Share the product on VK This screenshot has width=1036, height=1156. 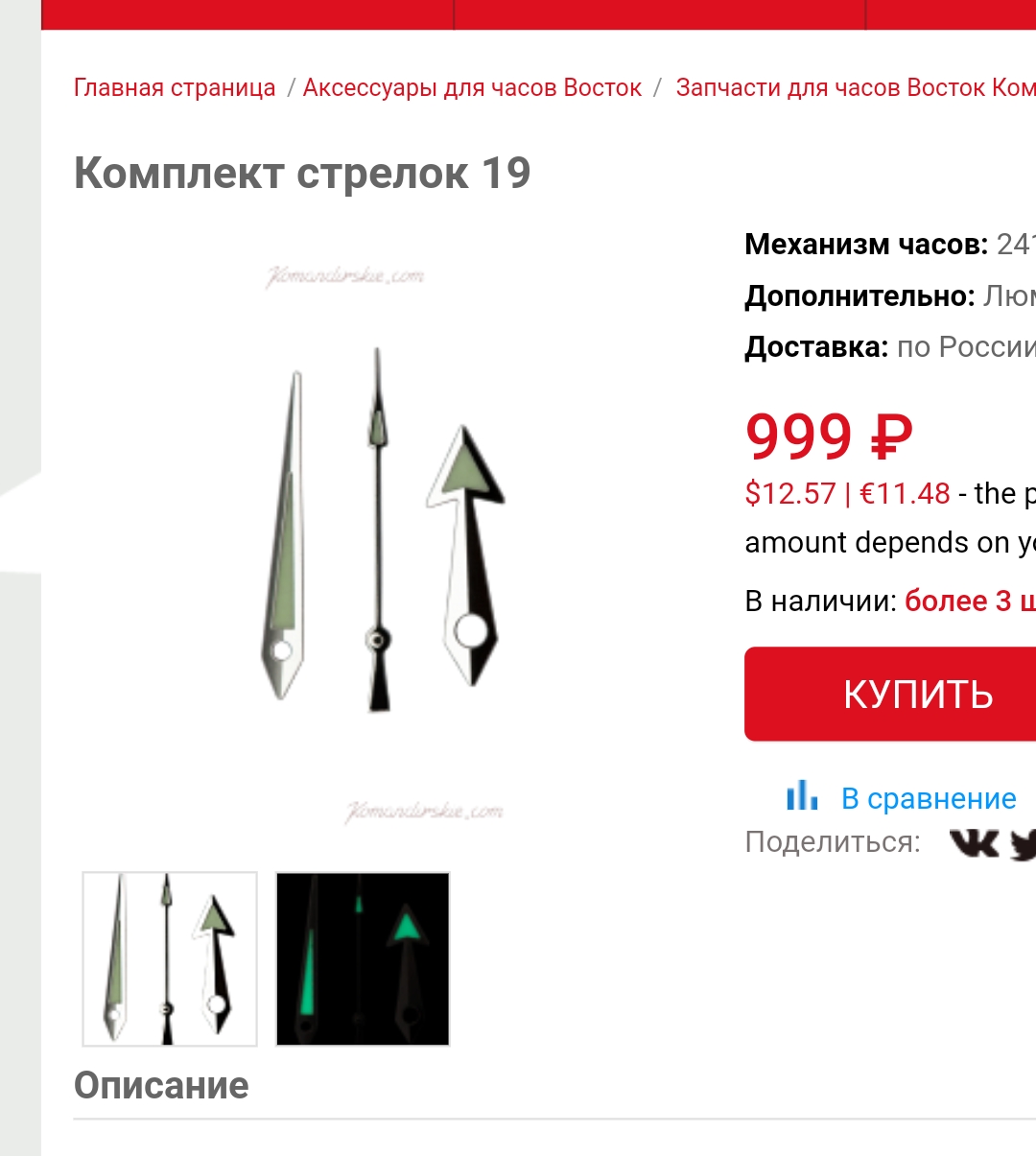click(x=973, y=843)
